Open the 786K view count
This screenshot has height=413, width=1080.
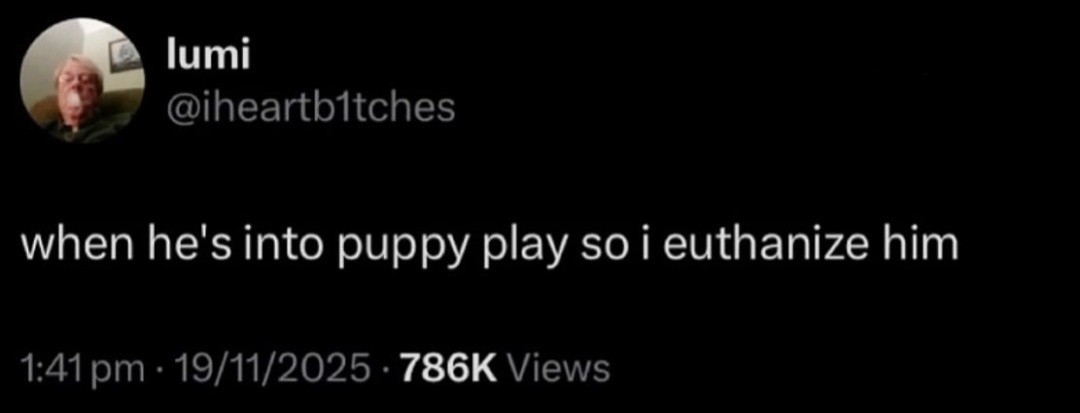[447, 368]
